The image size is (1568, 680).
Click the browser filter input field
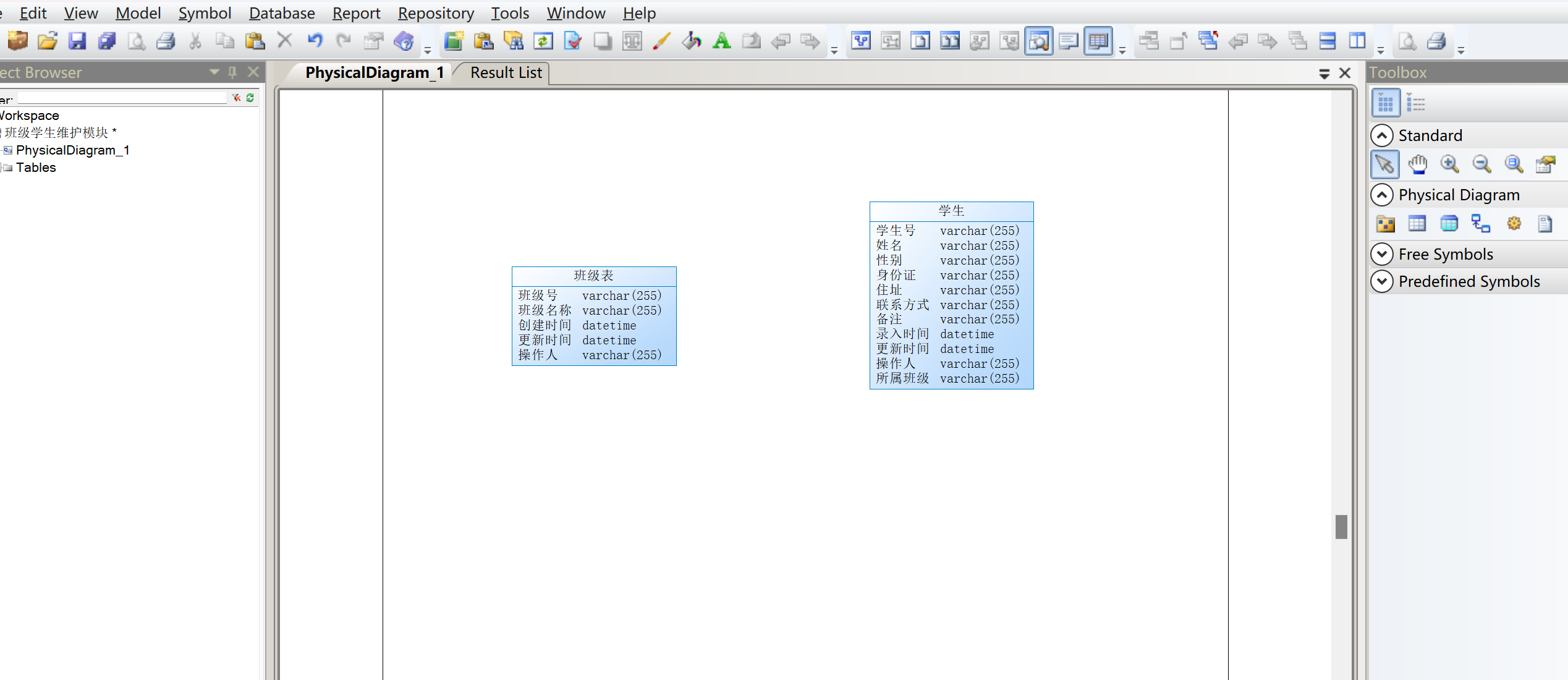coord(122,98)
